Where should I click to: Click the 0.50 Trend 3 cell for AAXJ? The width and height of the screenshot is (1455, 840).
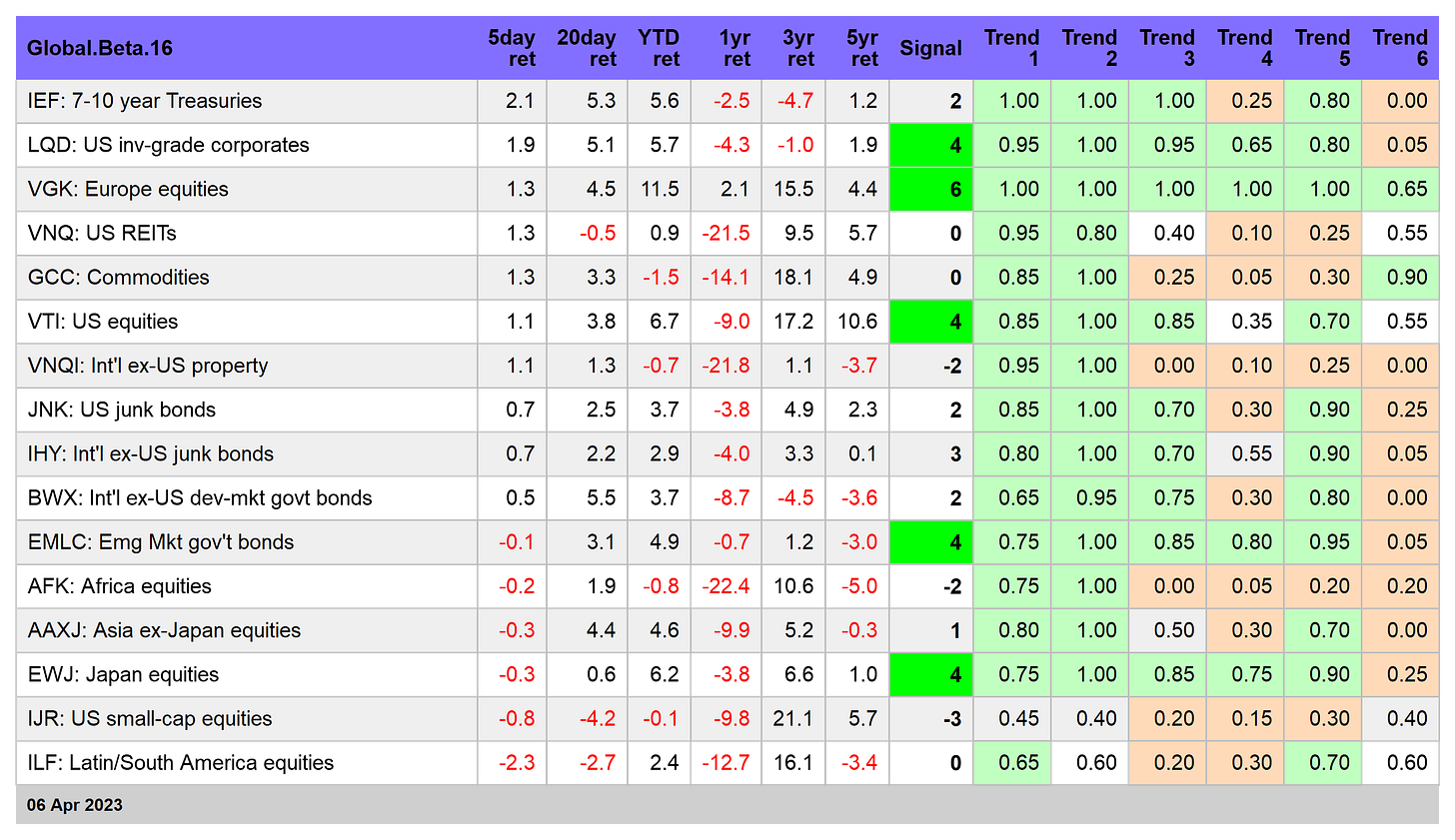pos(1167,630)
